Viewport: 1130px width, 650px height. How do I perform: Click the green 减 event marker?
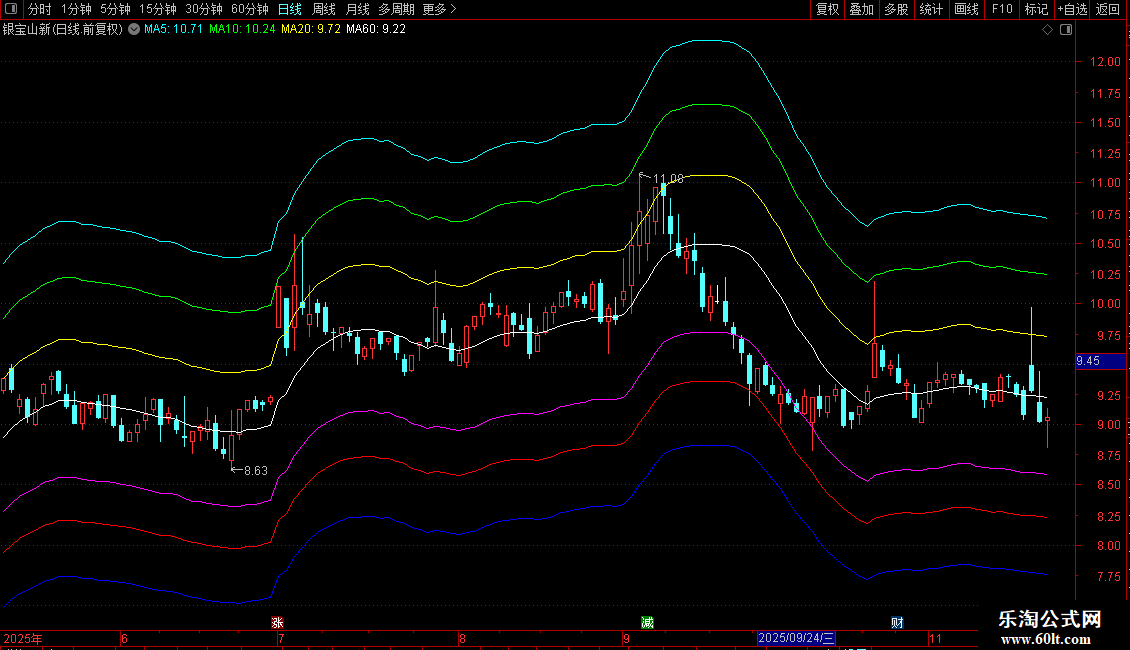tap(647, 623)
